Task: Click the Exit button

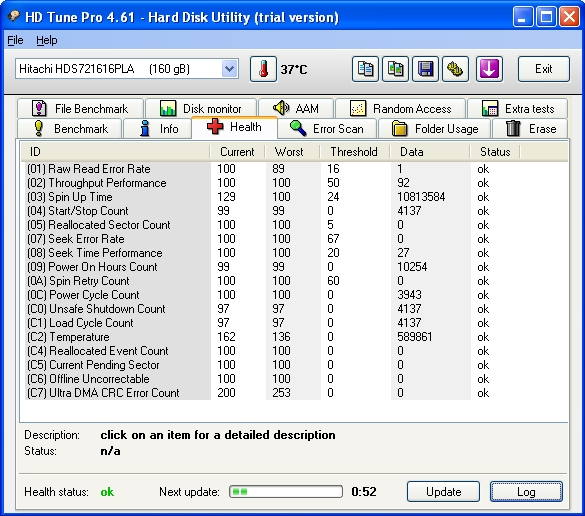Action: pos(544,69)
